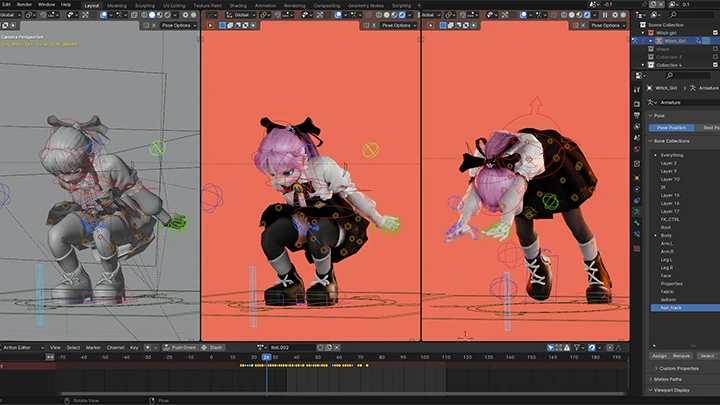This screenshot has height=405, width=720.
Task: Toggle shape collection exclude checkbox
Action: point(715,49)
